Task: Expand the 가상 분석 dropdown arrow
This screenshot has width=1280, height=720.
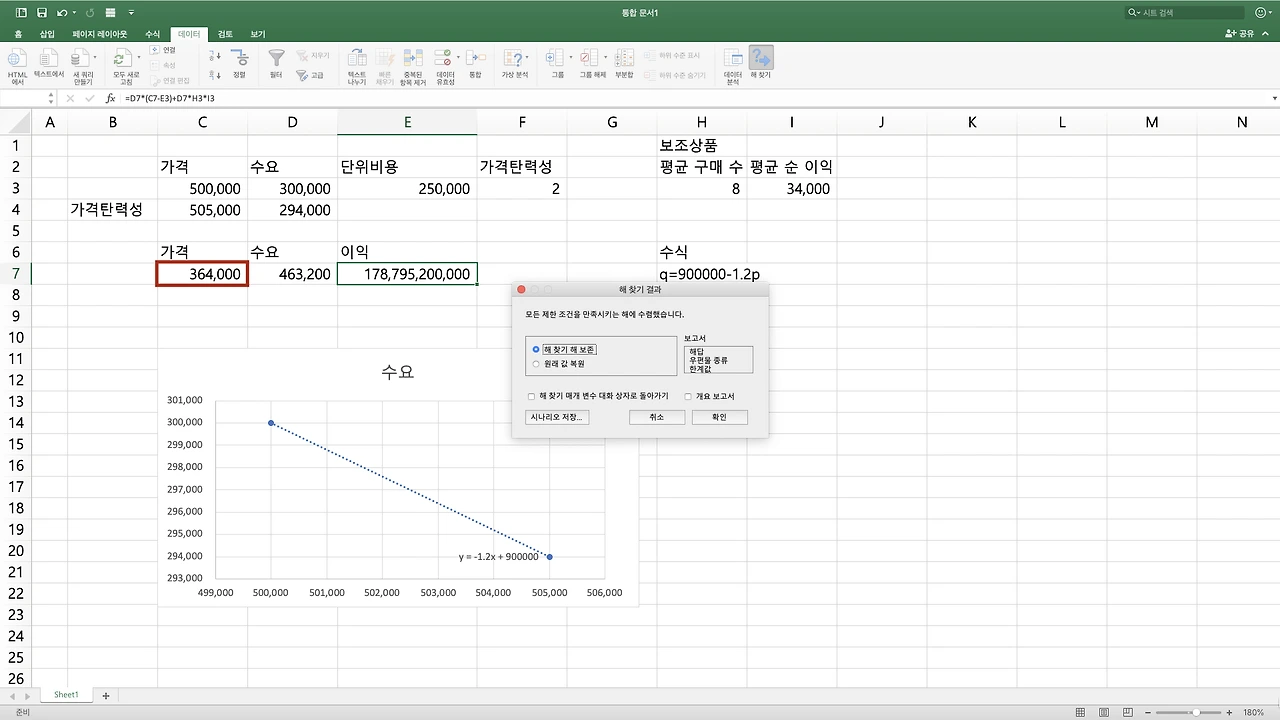Action: point(527,58)
